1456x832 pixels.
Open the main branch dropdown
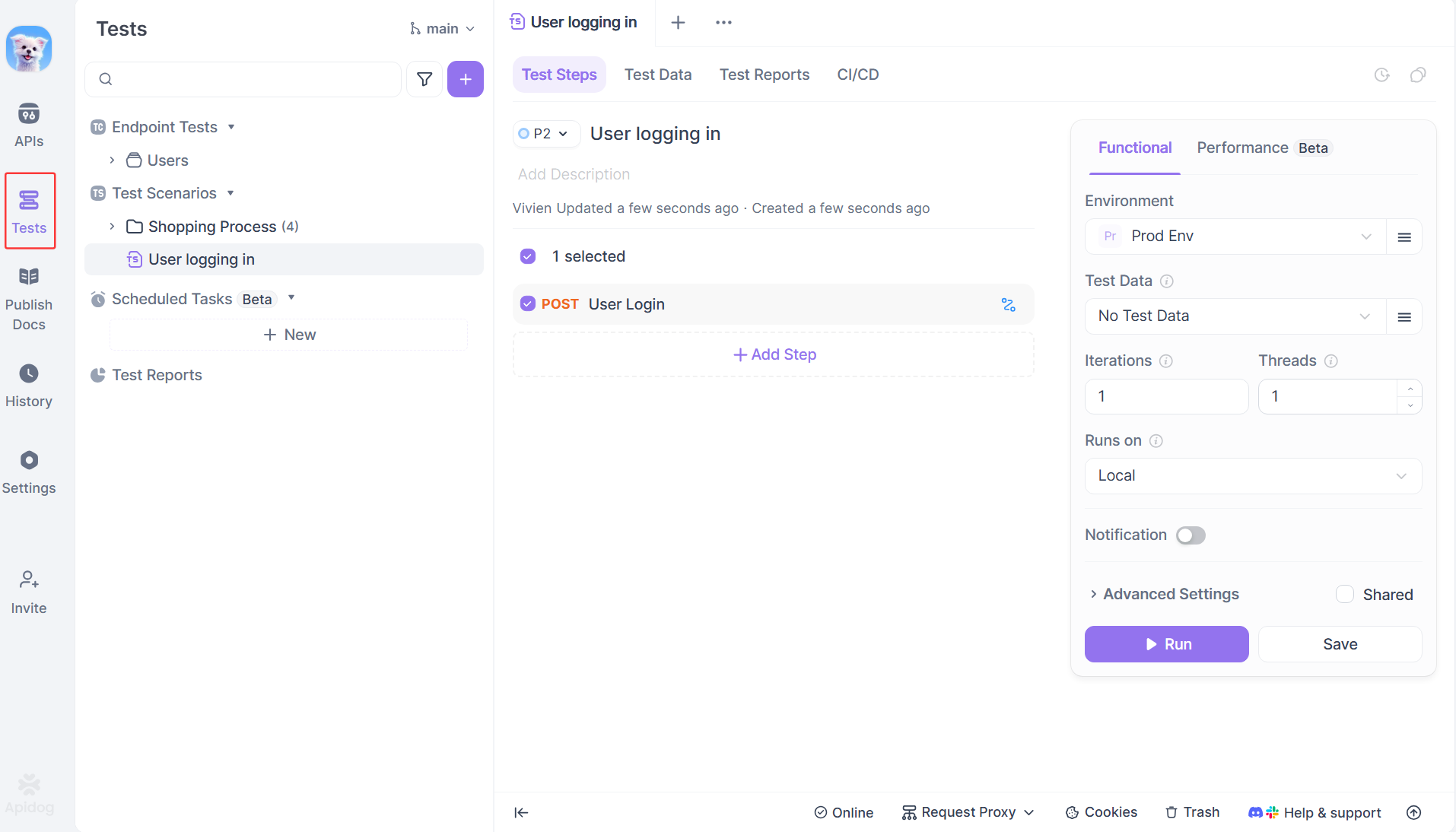(443, 28)
